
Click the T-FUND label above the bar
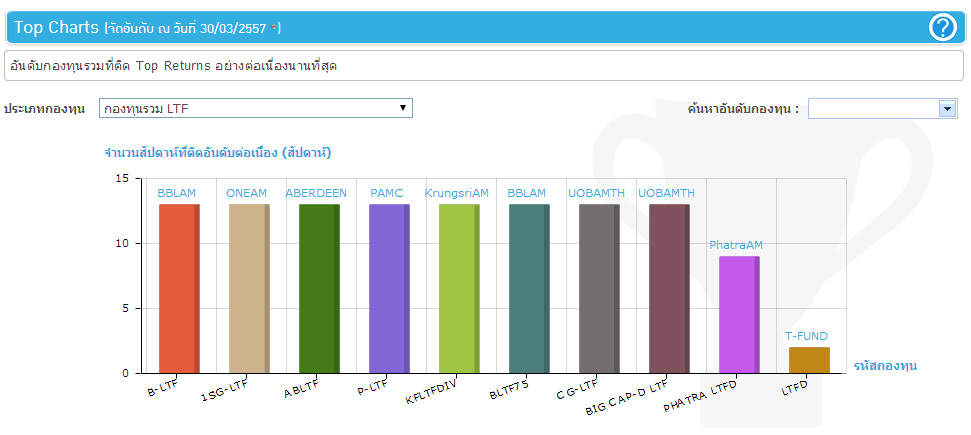[x=806, y=336]
